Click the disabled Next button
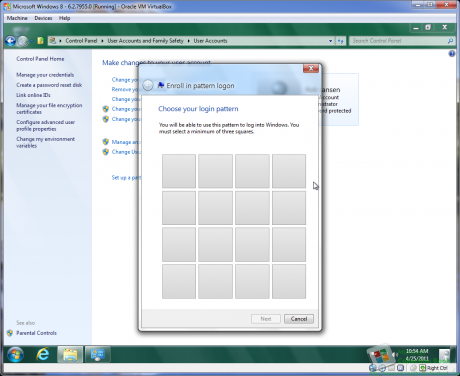The width and height of the screenshot is (460, 376). coord(266,319)
